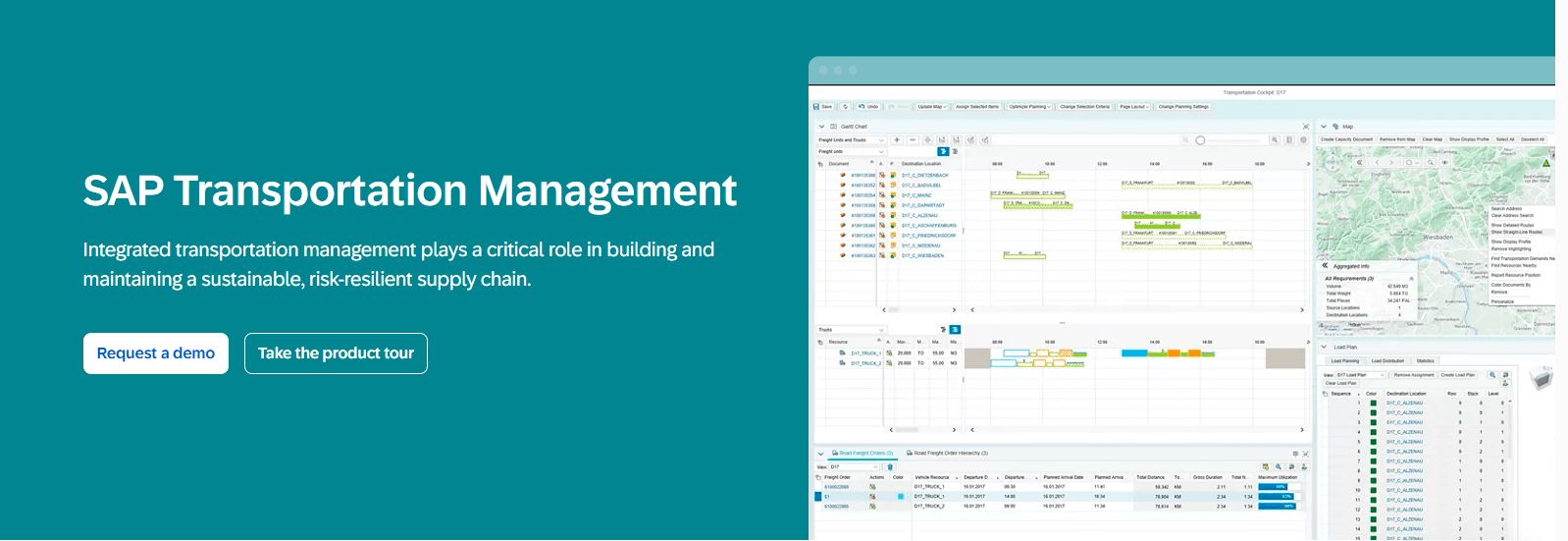Click Take the product tour button
This screenshot has height=541, width=1568.
click(336, 353)
